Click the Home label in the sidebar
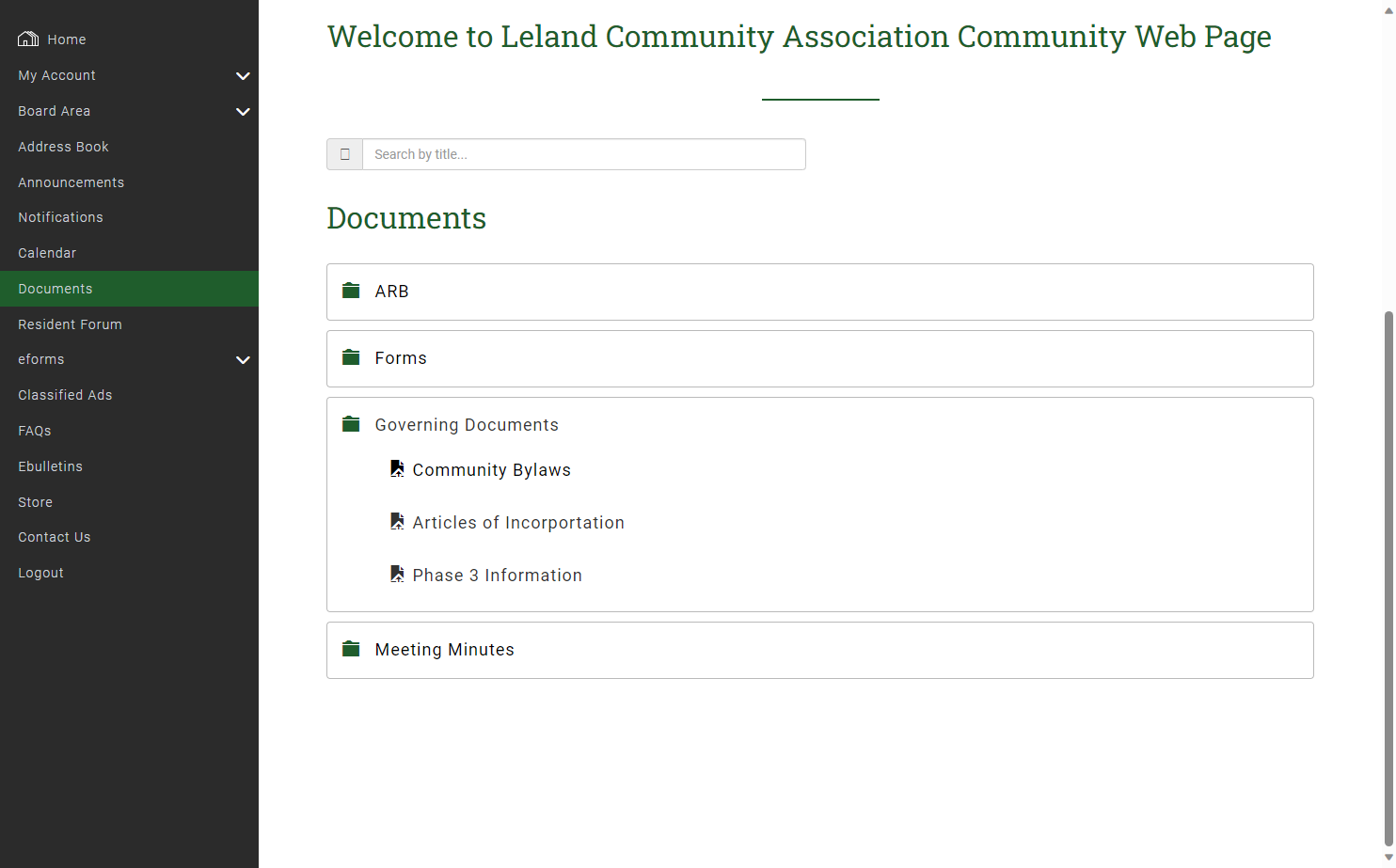The image size is (1396, 868). coord(67,39)
